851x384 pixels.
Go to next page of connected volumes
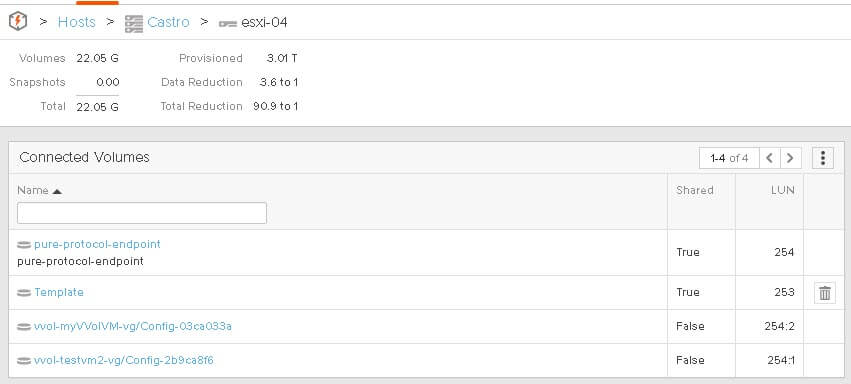click(x=790, y=158)
